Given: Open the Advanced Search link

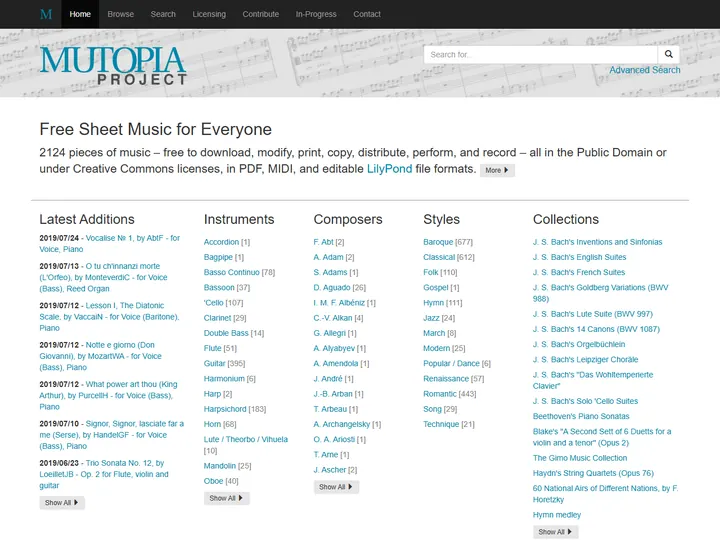Looking at the screenshot, I should click(645, 70).
